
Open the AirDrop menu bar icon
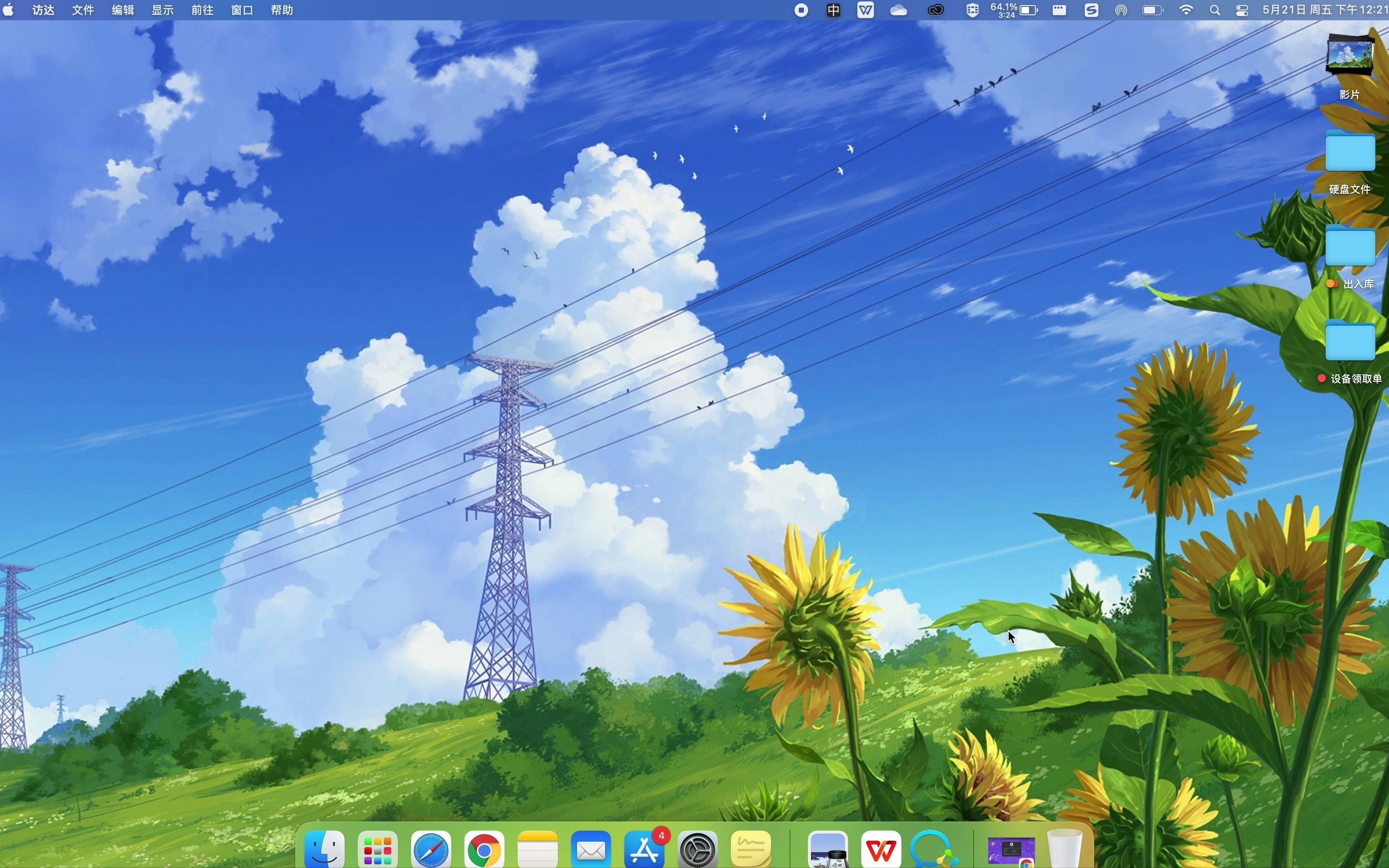1122,10
